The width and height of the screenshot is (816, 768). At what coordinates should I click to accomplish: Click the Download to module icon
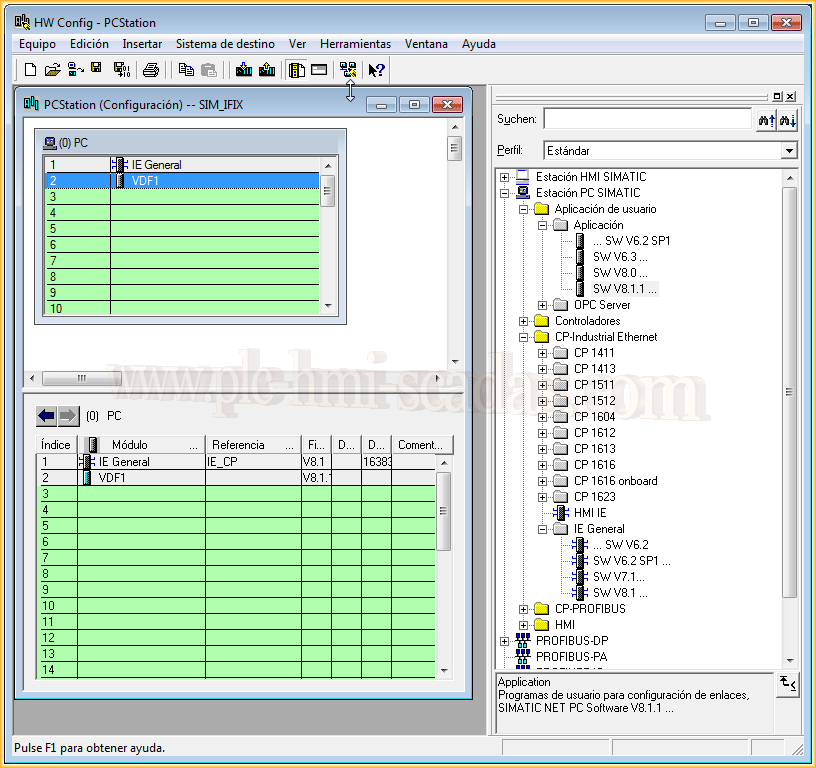(243, 70)
